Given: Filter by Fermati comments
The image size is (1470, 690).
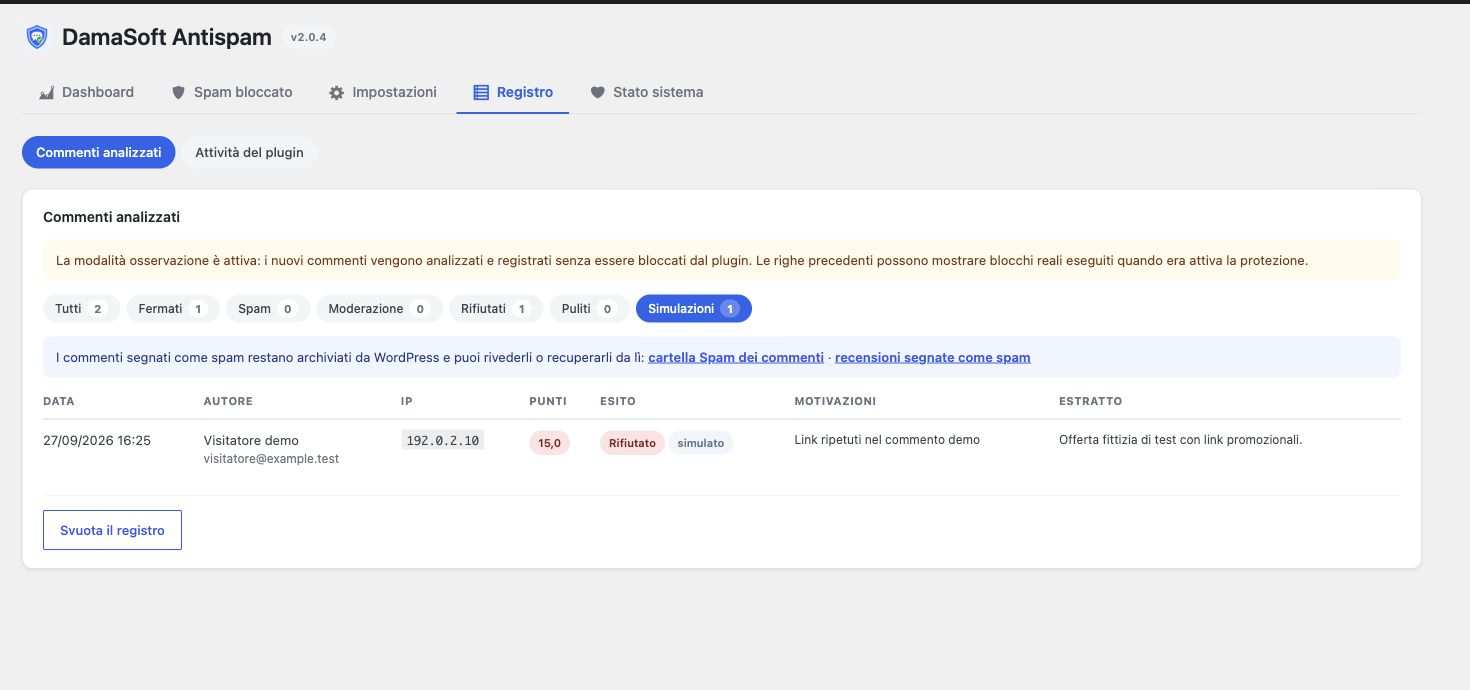Looking at the screenshot, I should pos(172,309).
